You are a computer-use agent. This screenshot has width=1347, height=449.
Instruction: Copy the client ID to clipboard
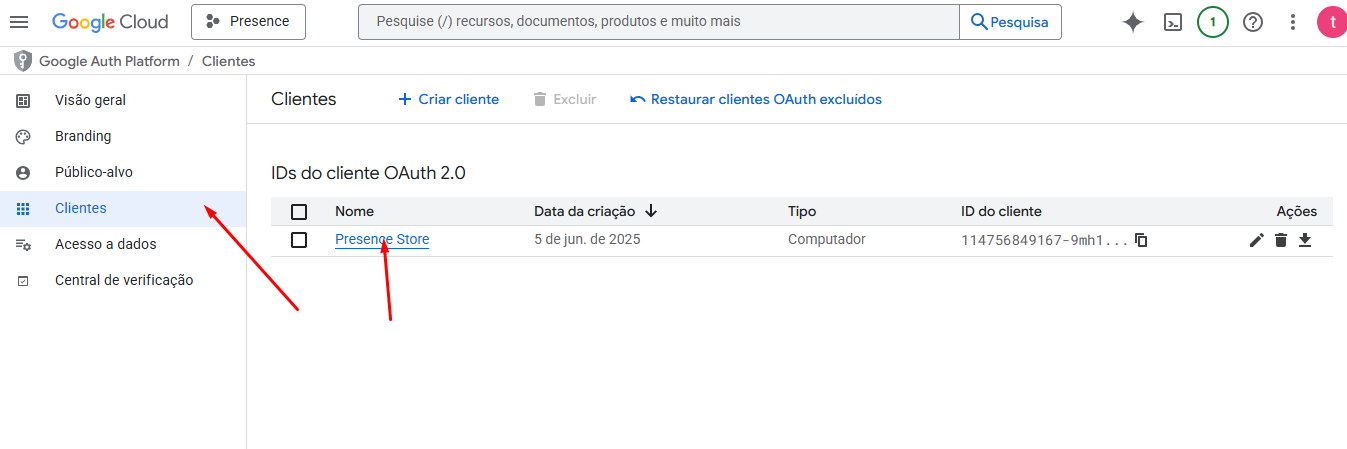tap(1141, 240)
